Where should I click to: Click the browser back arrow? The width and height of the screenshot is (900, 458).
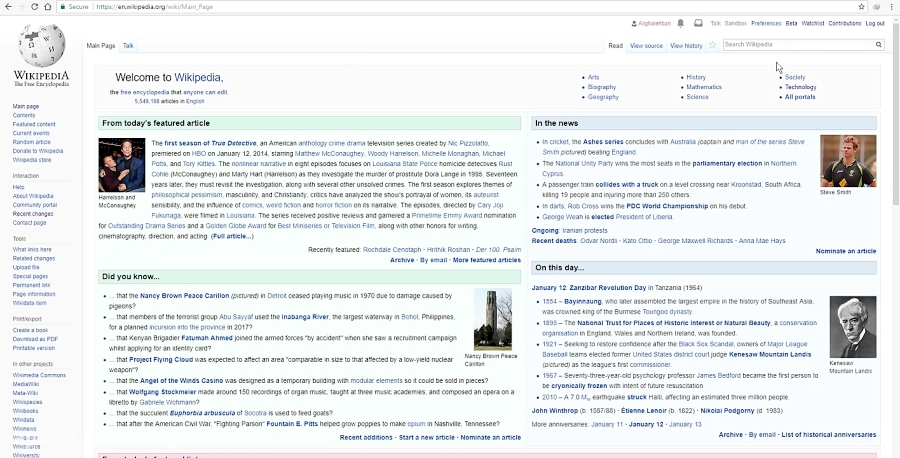pos(8,6)
